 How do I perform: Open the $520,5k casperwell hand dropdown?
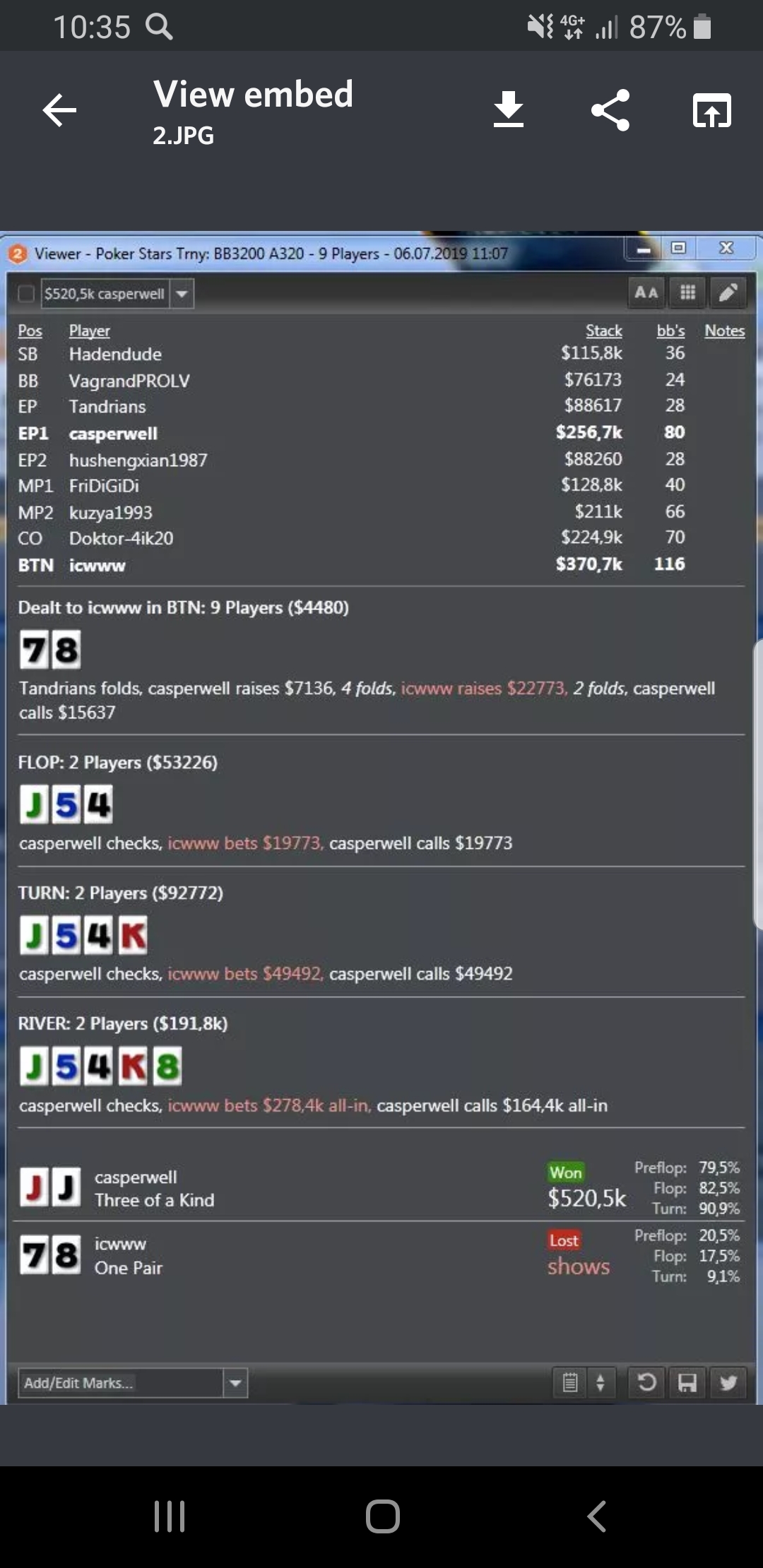[182, 294]
